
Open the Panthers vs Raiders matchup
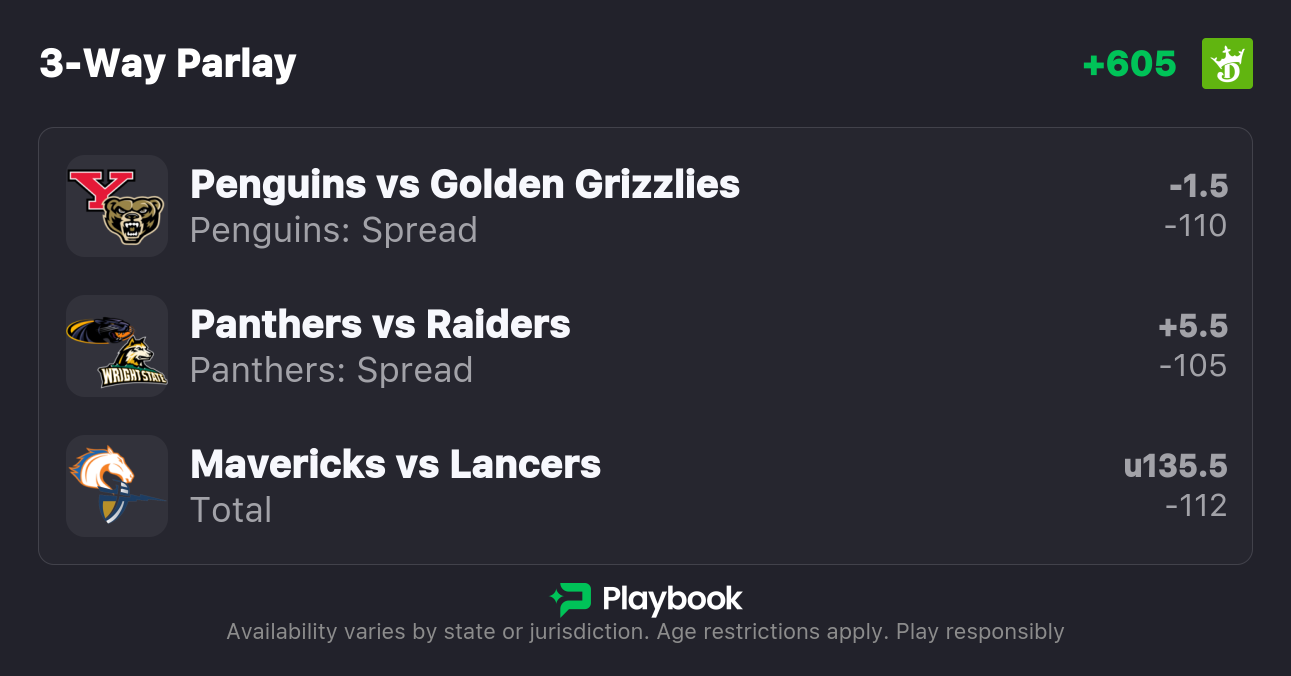[380, 325]
